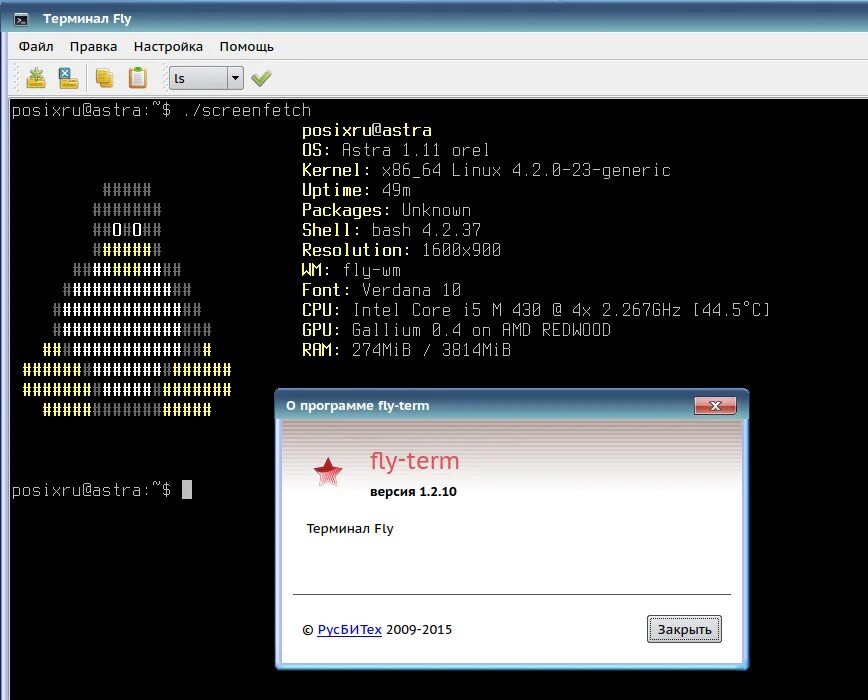The height and width of the screenshot is (700, 868).
Task: Click the Терминал Fly label in dialog
Action: 350,528
